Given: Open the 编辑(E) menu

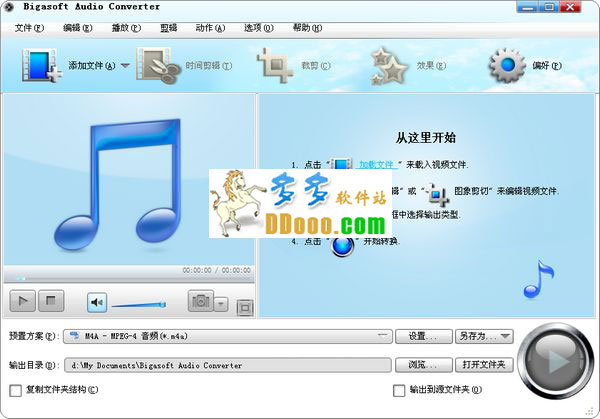Looking at the screenshot, I should [78, 28].
